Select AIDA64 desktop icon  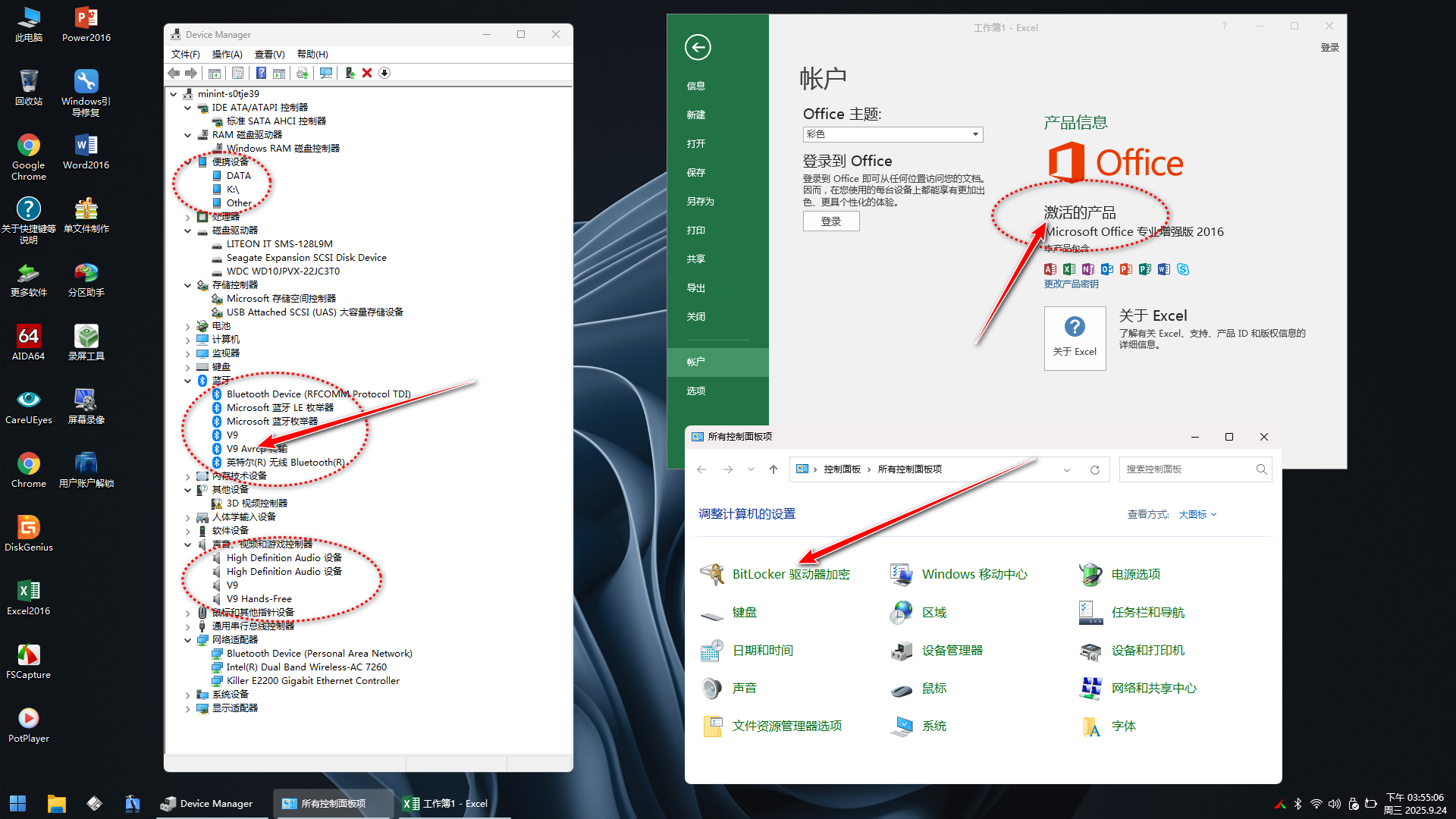click(29, 342)
